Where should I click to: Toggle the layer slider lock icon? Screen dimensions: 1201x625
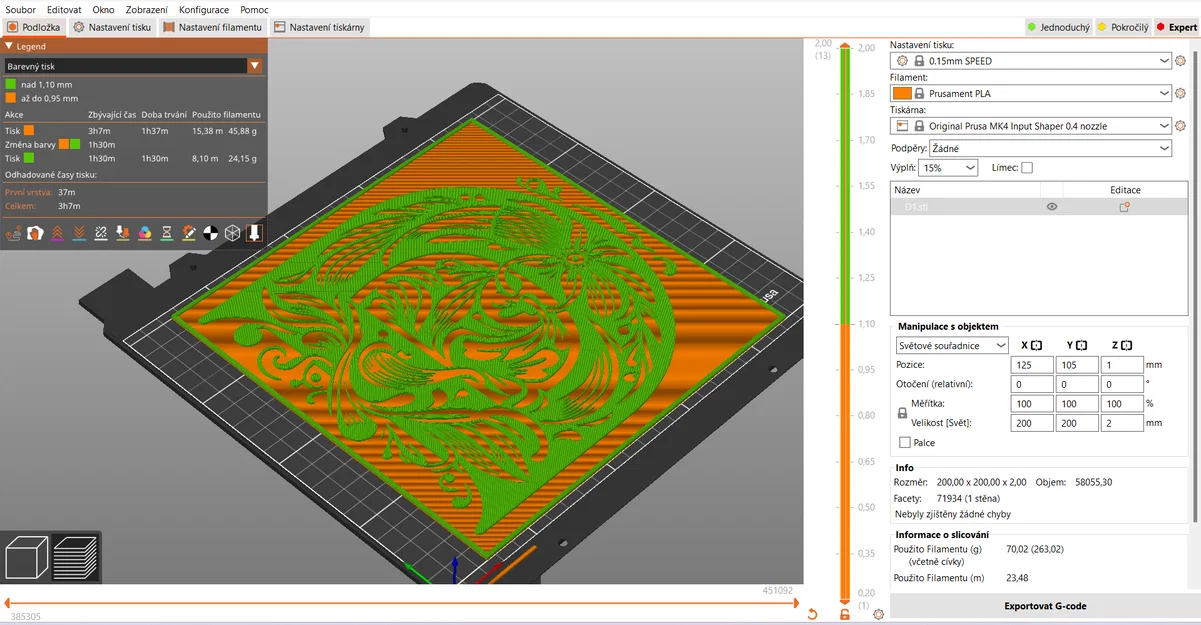pos(845,614)
